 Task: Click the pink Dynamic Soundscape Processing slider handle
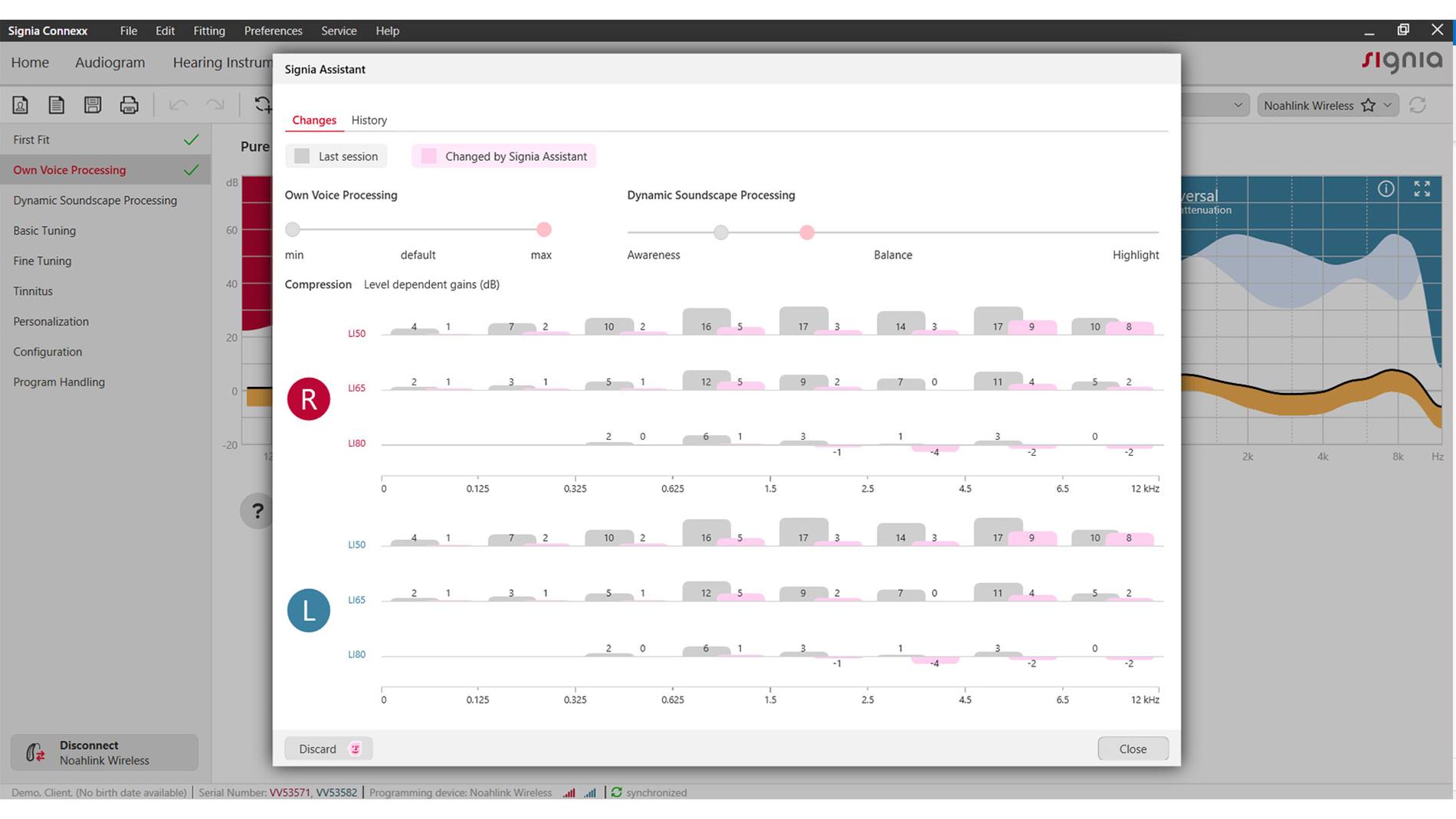click(806, 232)
